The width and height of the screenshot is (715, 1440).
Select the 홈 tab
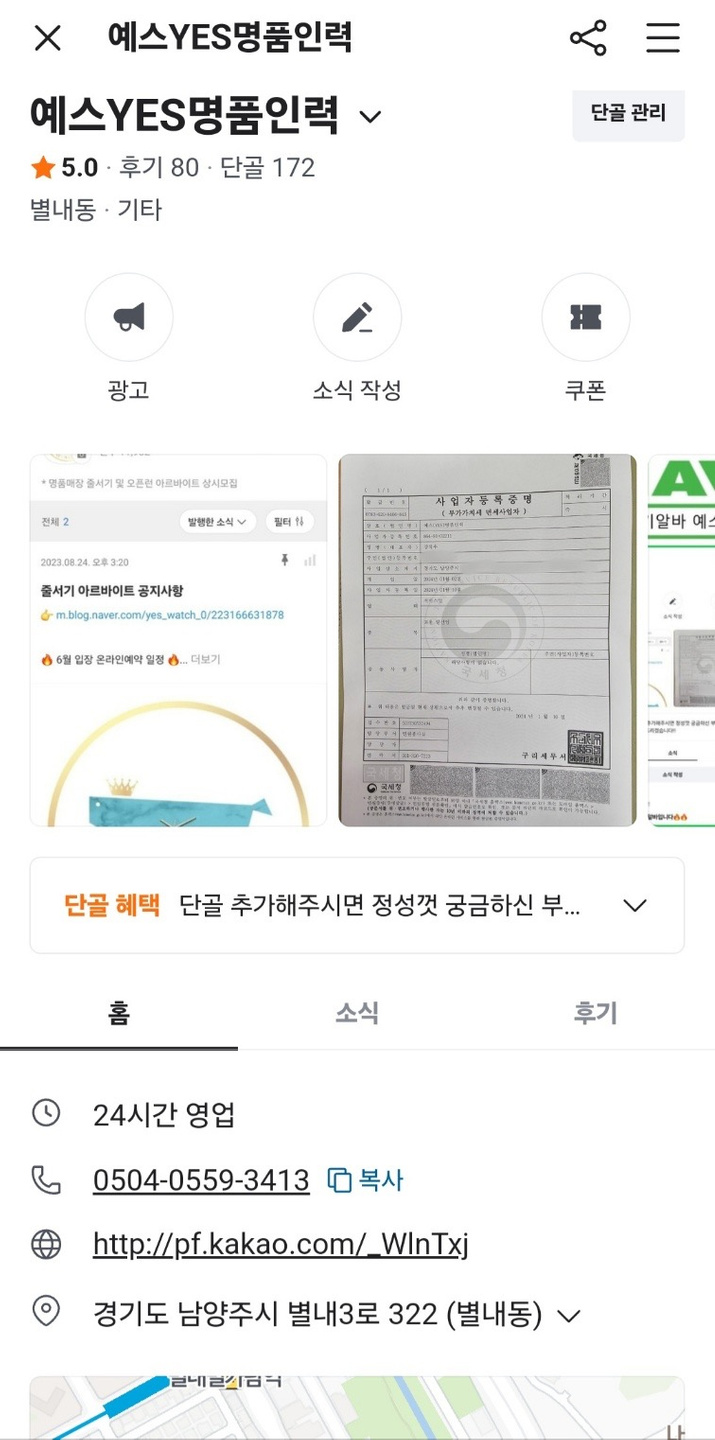coord(119,1013)
